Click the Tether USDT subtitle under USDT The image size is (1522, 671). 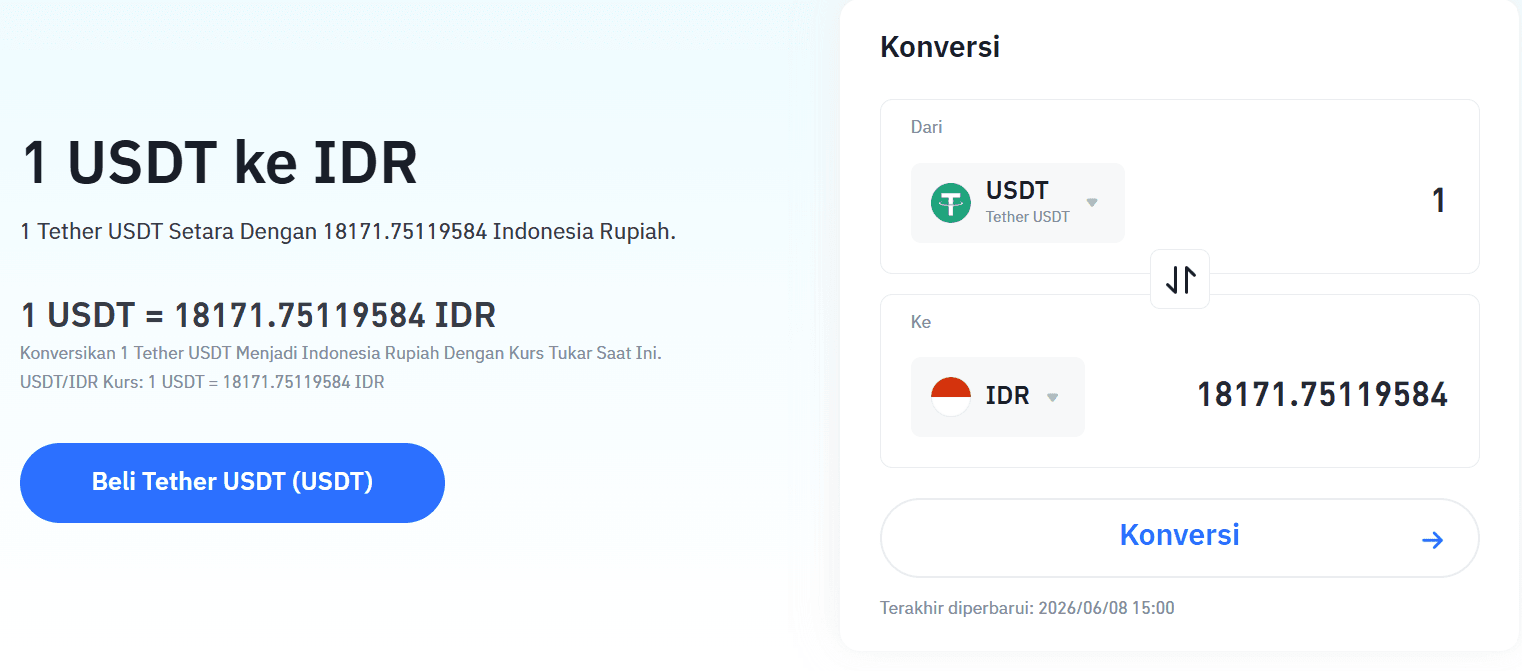point(1027,217)
